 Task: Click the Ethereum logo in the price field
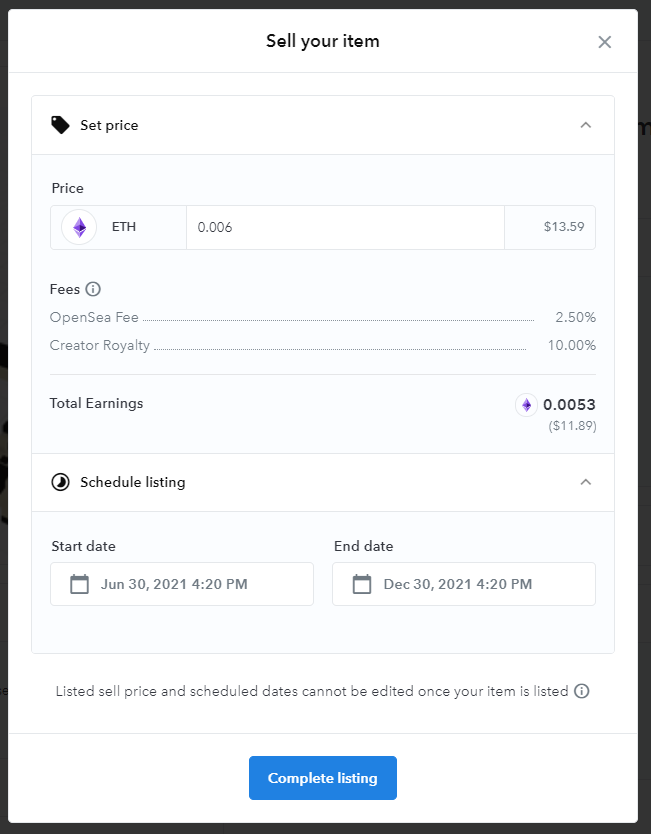tap(79, 227)
